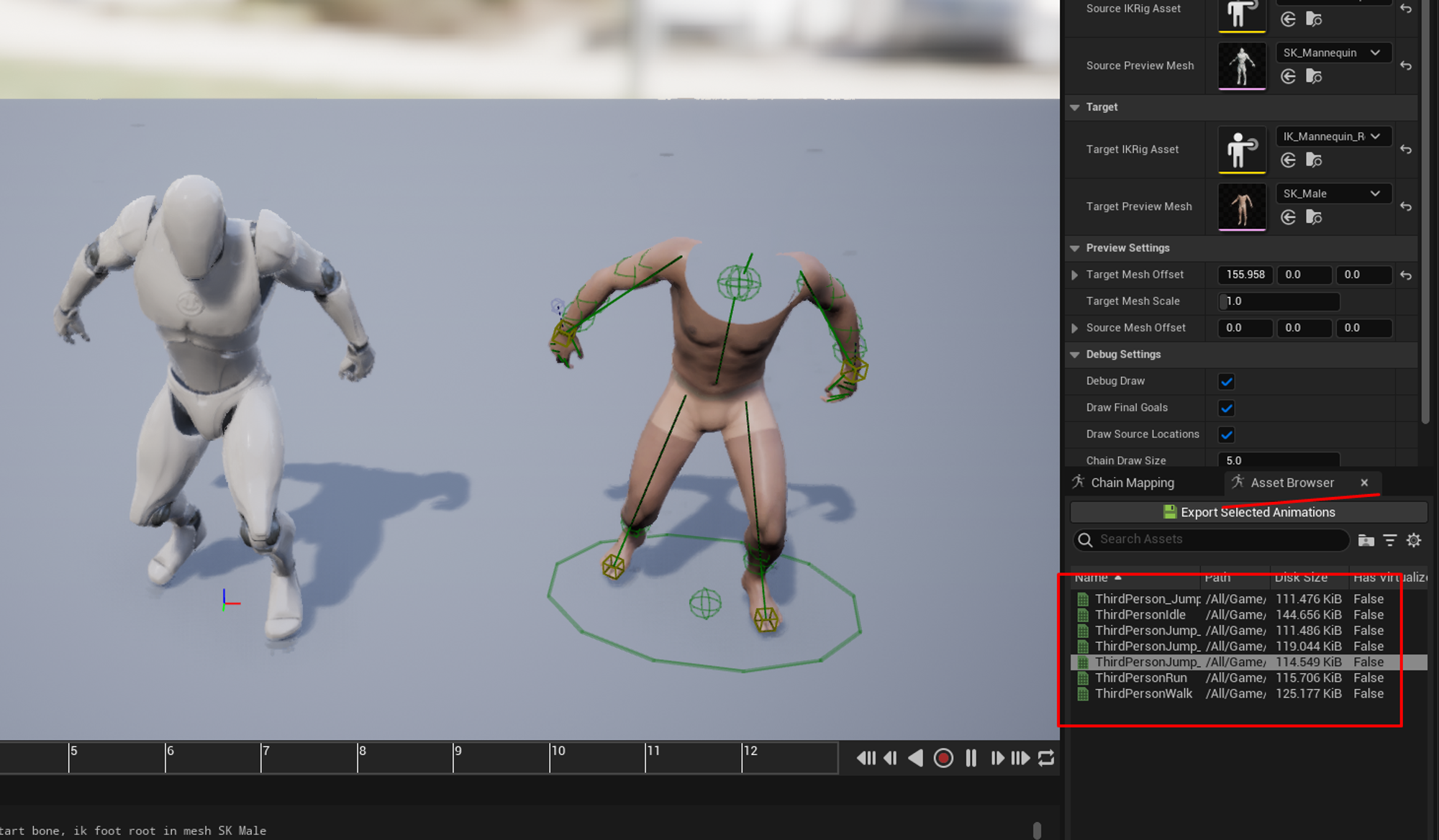Screen dimensions: 1439x840
Task: Step forward one frame
Action: (997, 758)
